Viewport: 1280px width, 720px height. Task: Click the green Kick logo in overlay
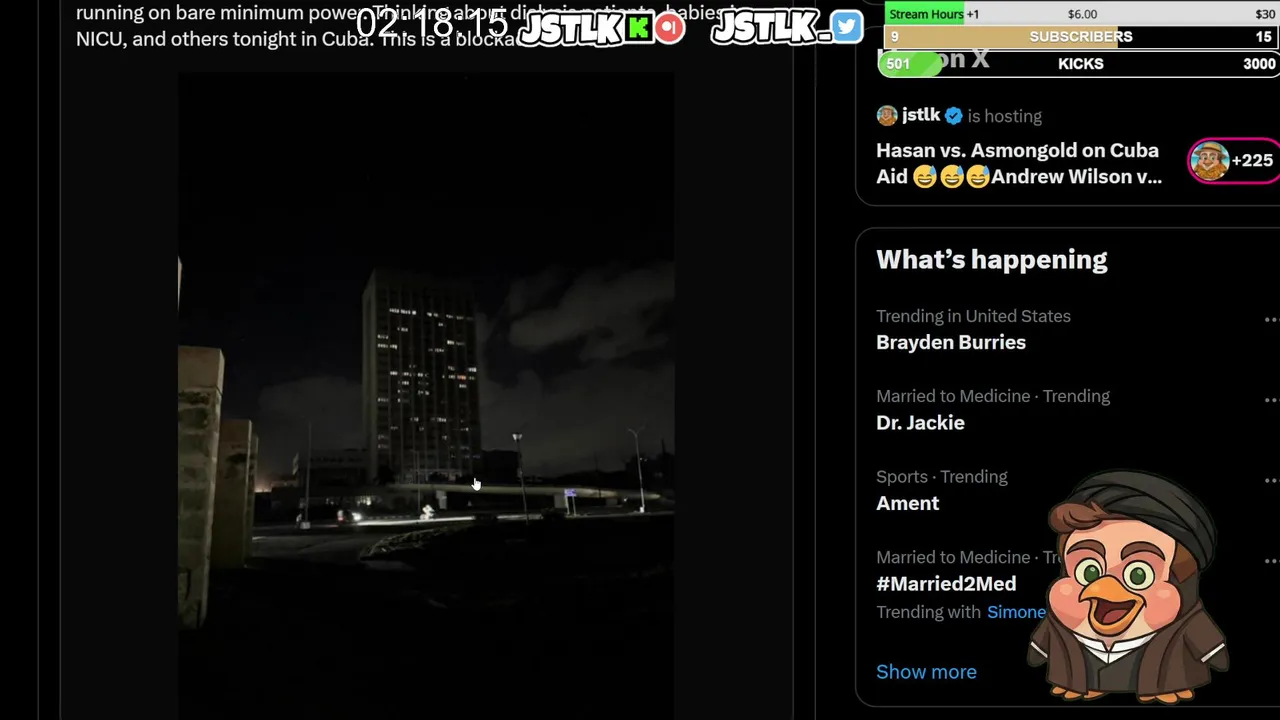(x=639, y=28)
